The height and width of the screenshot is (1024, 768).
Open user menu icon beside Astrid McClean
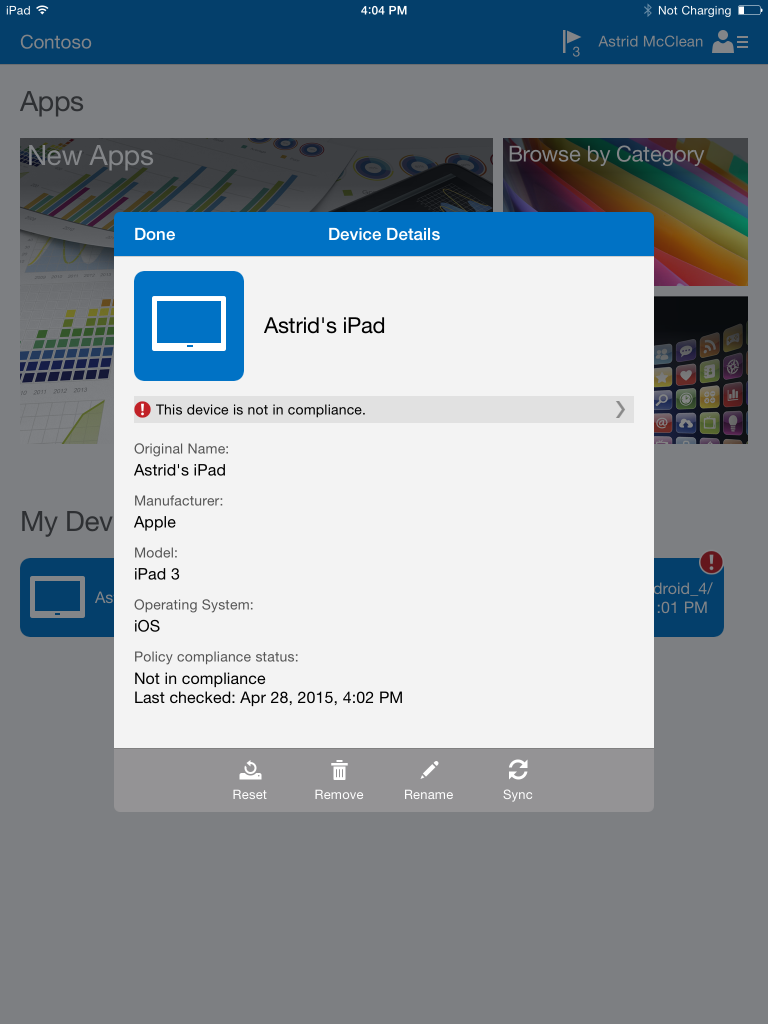729,42
